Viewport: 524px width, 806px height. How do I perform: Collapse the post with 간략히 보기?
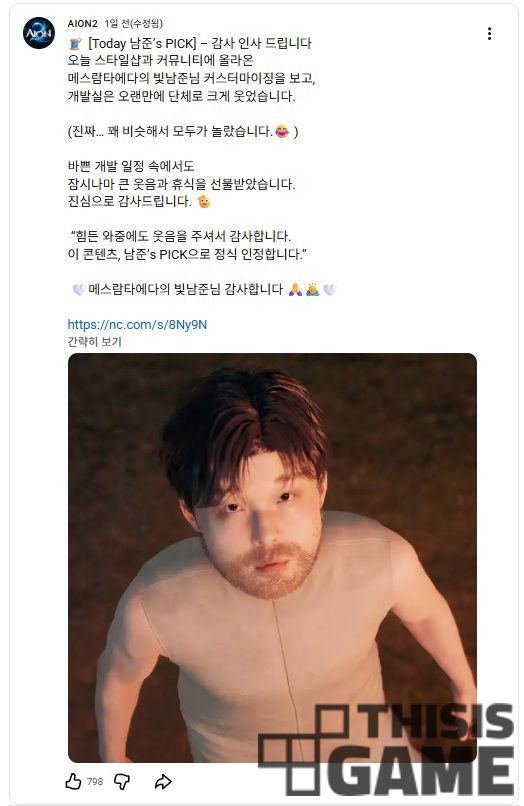tap(95, 342)
